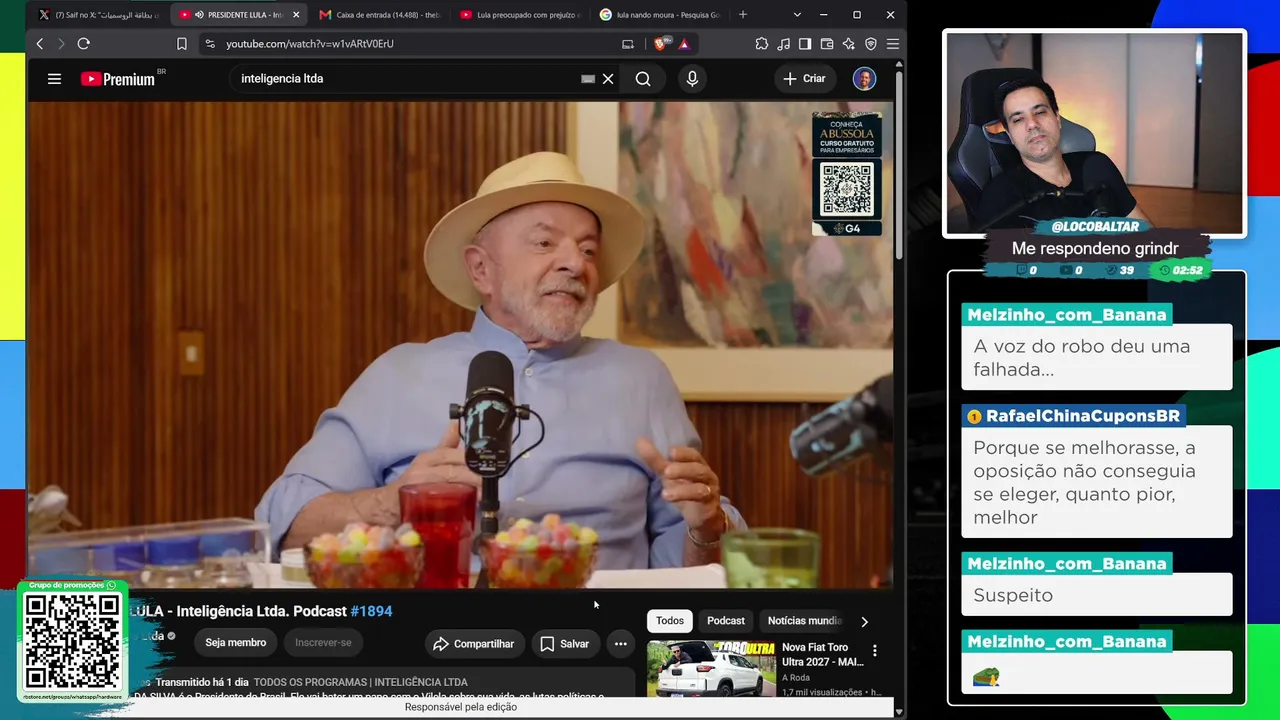Click the 'Seja membro' button
Screen dimensions: 1280x720
pos(236,643)
